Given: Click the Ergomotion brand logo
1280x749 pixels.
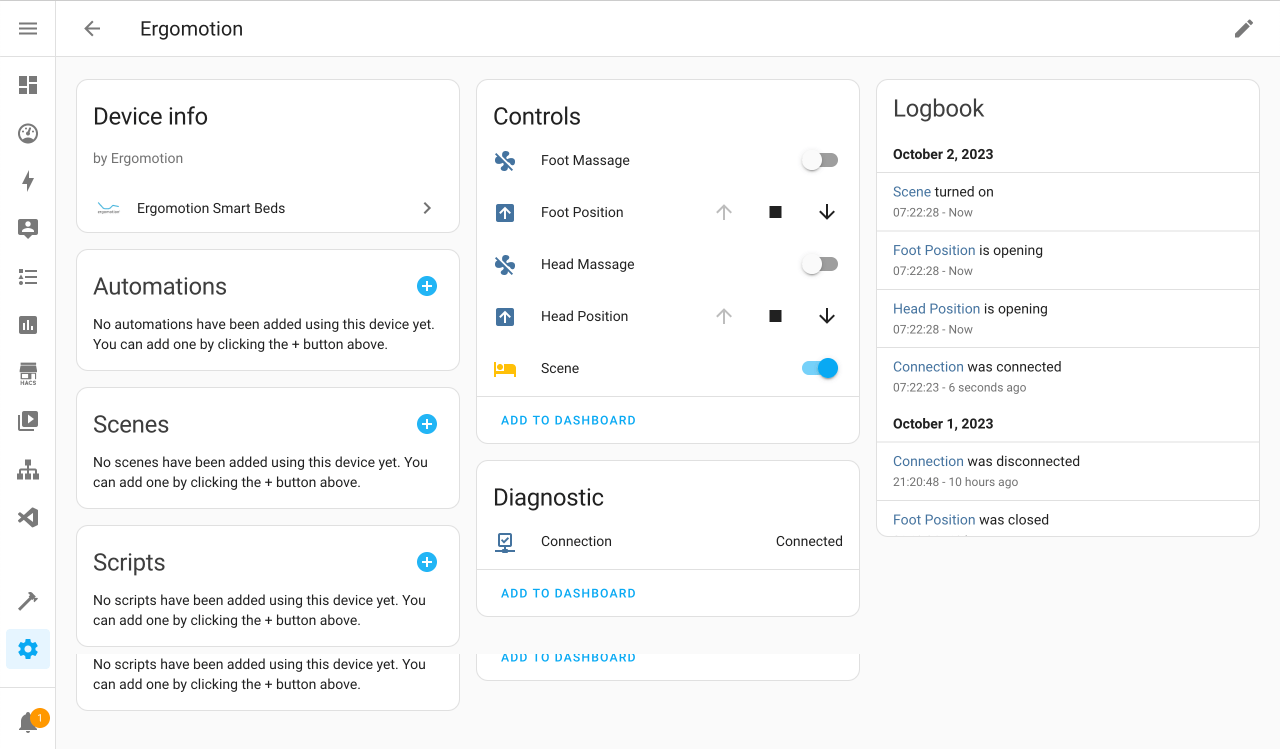Looking at the screenshot, I should [108, 208].
